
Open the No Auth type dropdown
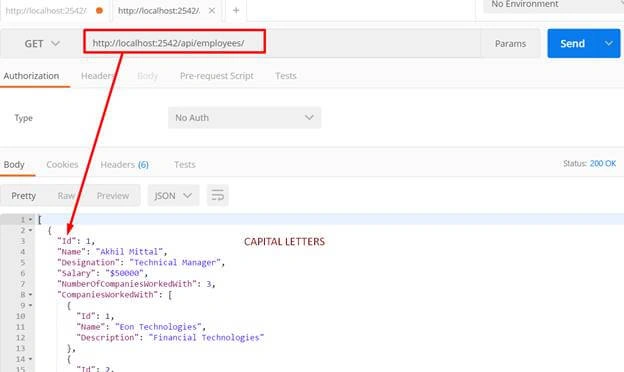(x=244, y=118)
